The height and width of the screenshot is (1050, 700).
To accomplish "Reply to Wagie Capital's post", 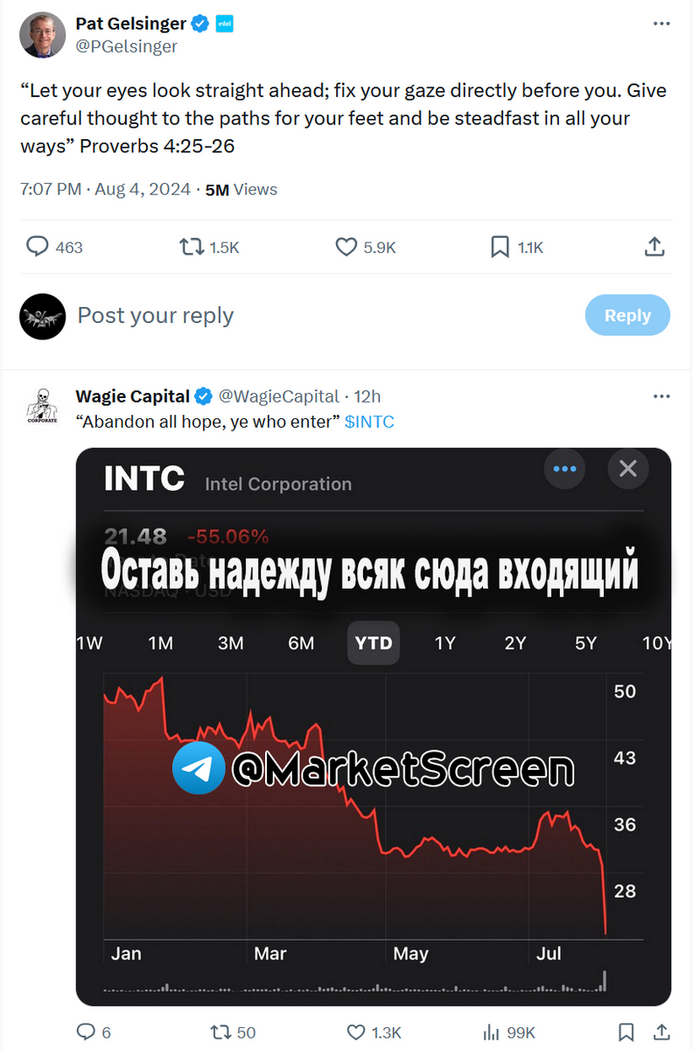I will 86,1032.
